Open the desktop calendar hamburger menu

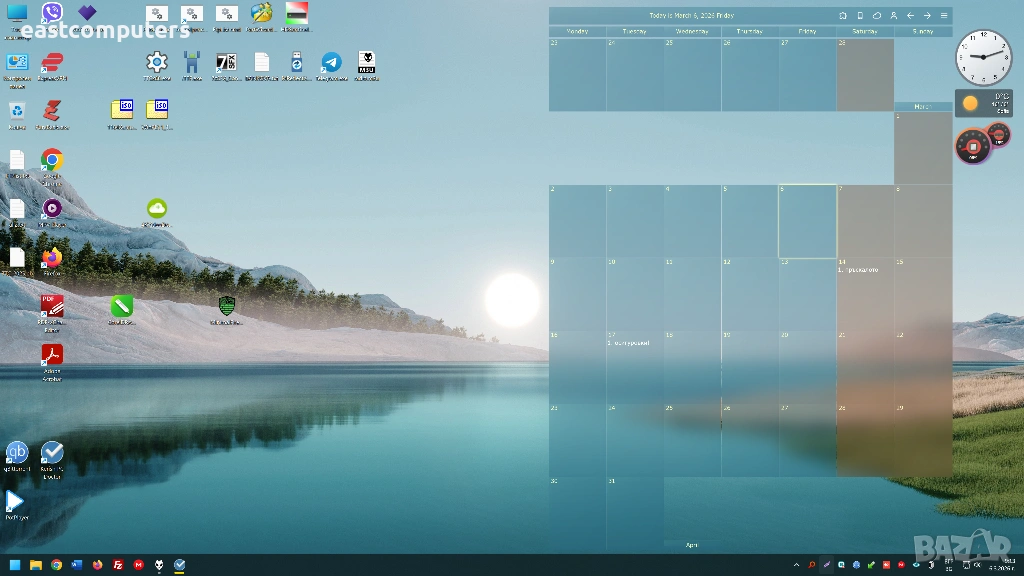coord(943,16)
